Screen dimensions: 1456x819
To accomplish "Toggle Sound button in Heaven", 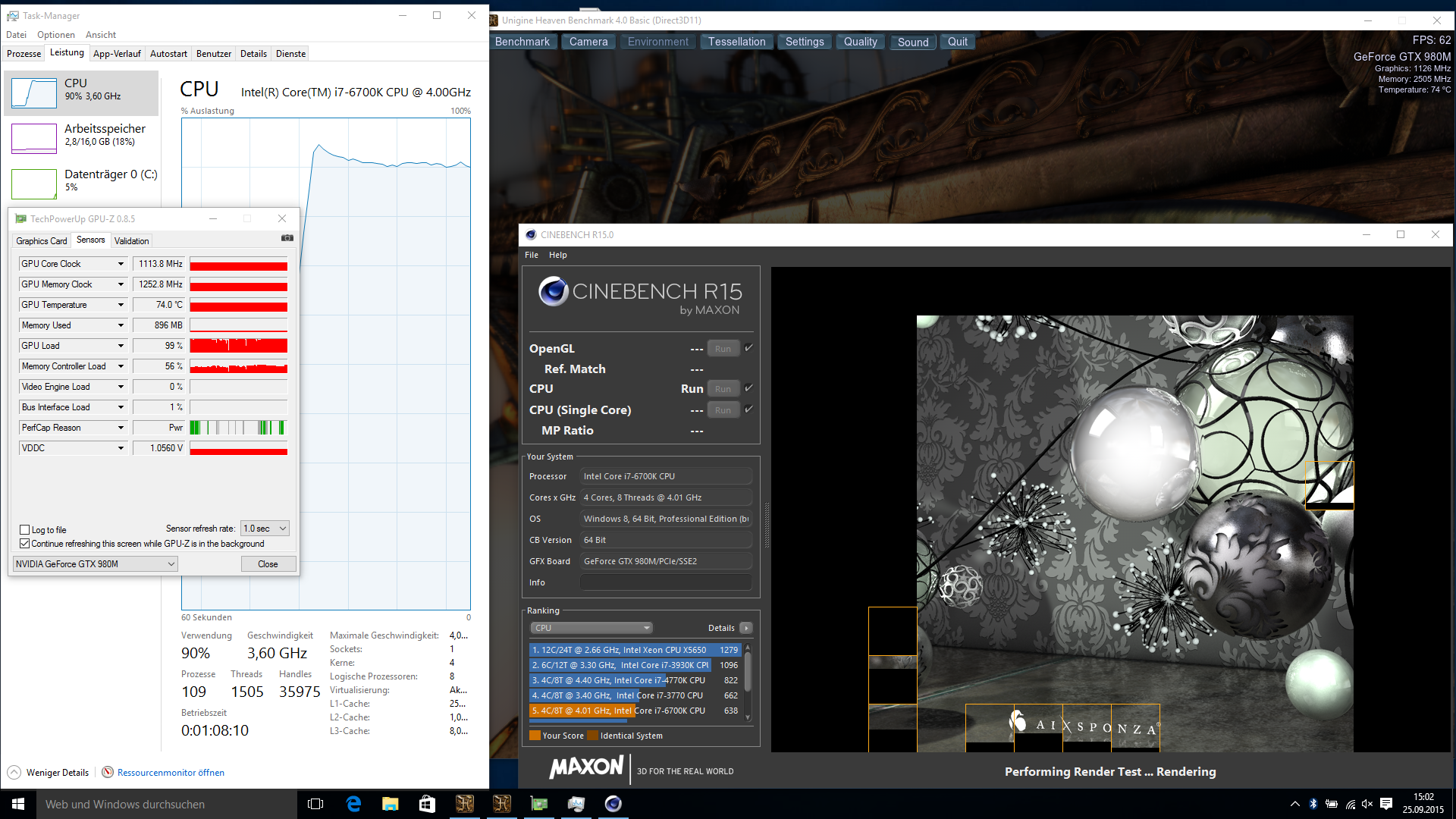I will [x=913, y=42].
